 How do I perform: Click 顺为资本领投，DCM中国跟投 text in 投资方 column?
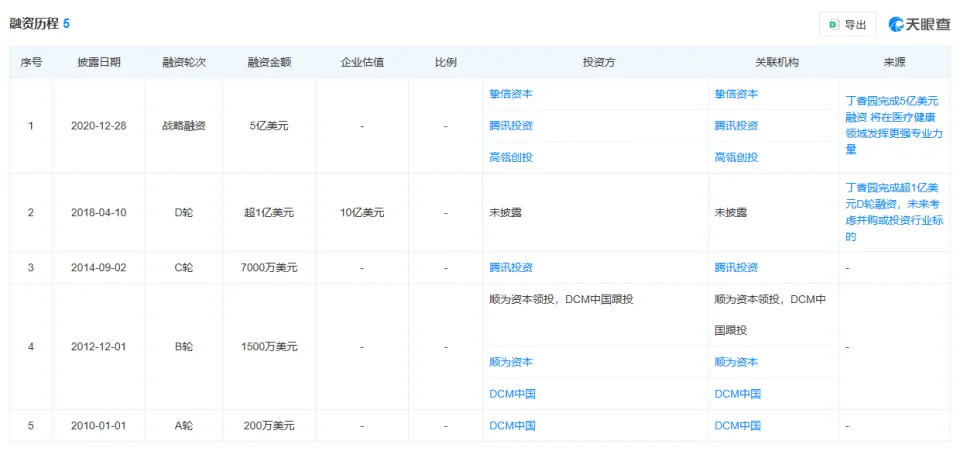[561, 299]
